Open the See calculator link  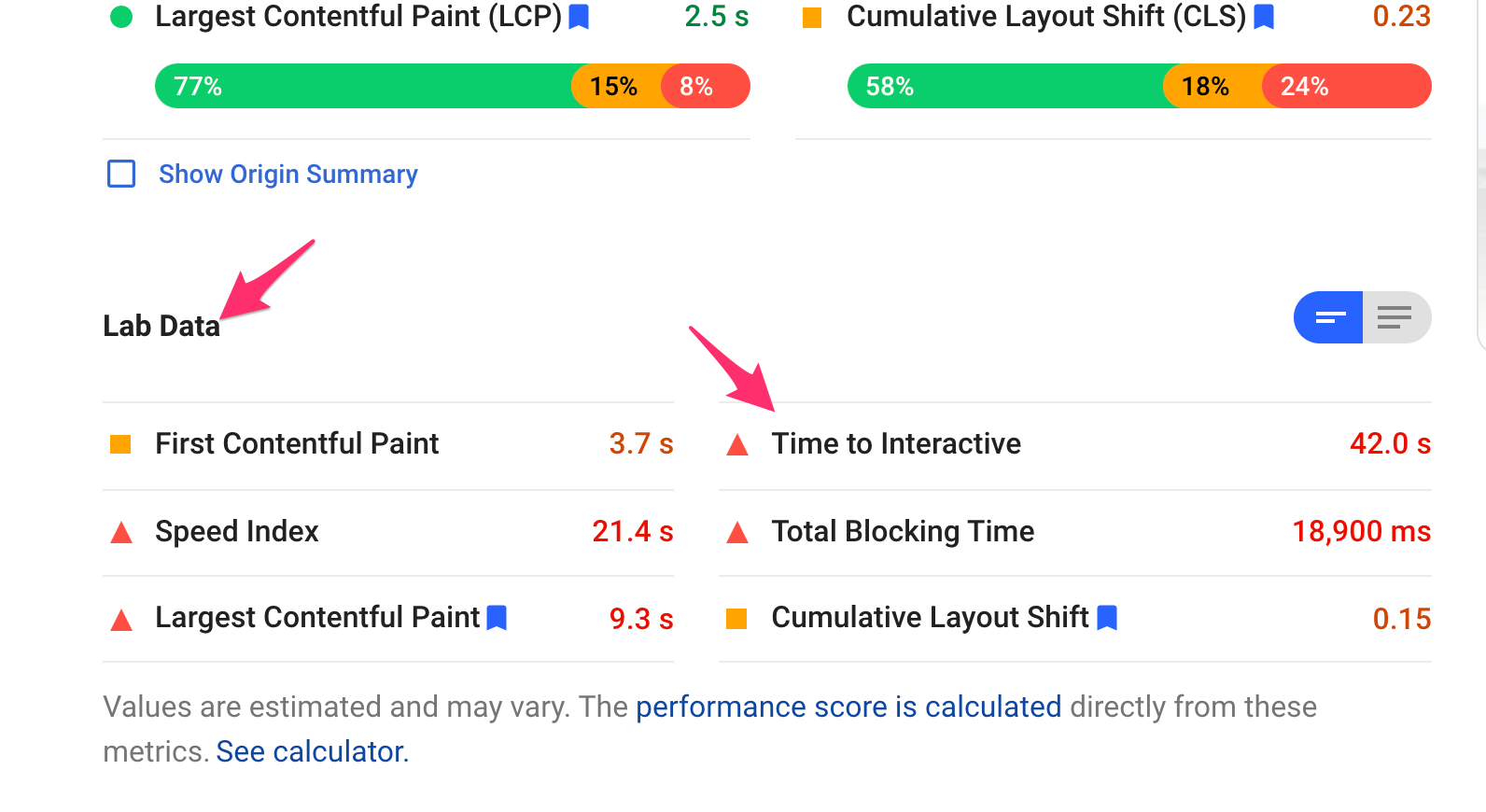[x=313, y=751]
